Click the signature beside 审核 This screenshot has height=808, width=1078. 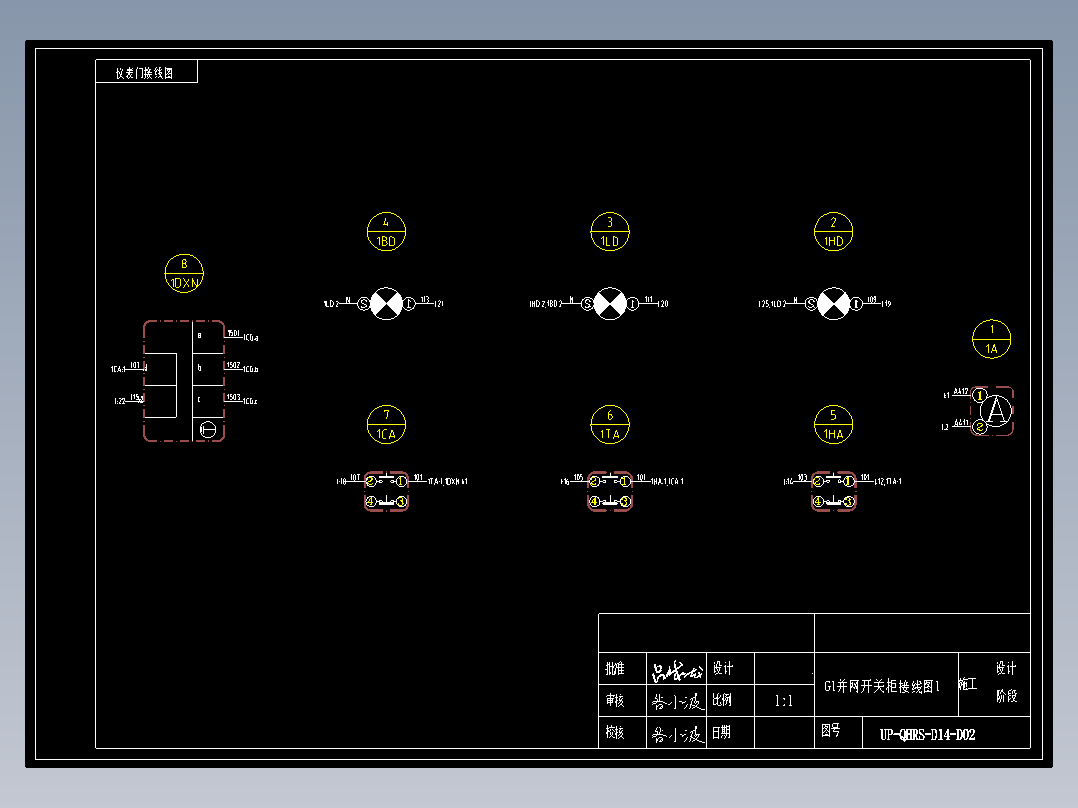tap(677, 702)
